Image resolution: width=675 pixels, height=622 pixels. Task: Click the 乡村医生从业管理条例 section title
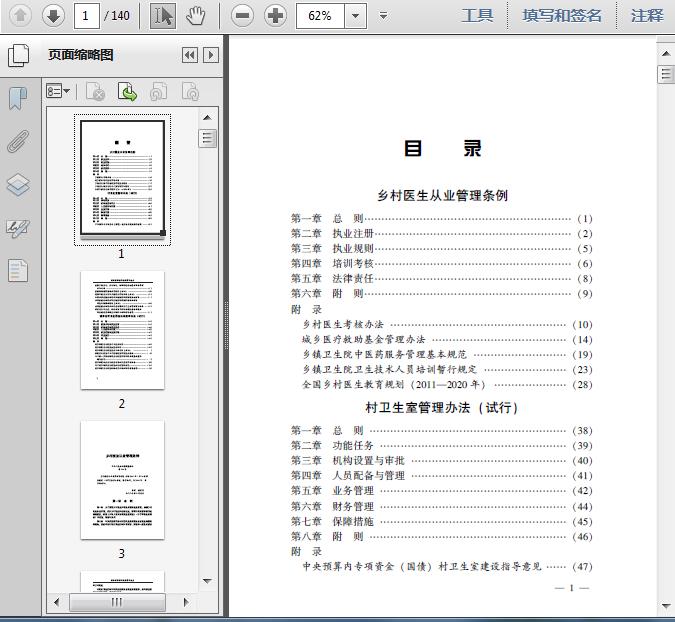tap(443, 195)
